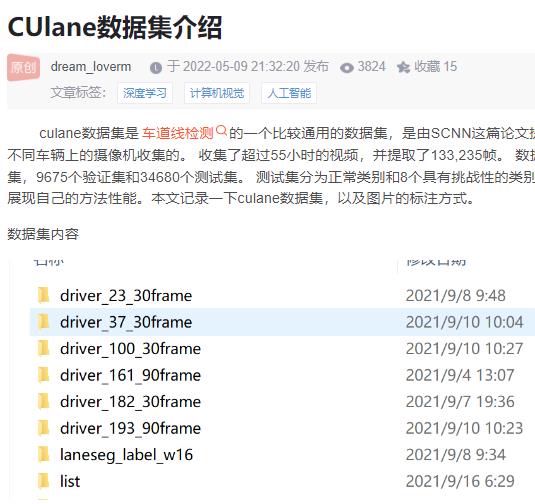Click folder icon of laneseg_label_w16

[44, 455]
